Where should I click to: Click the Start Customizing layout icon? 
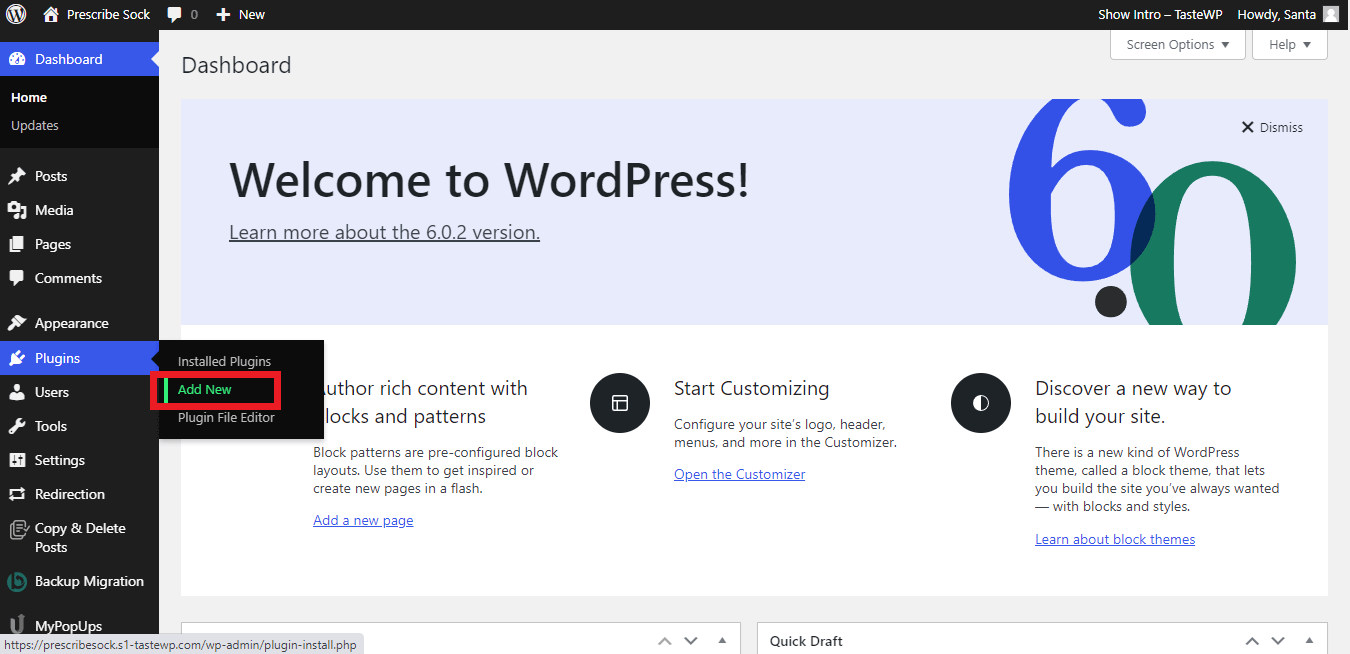coord(620,403)
